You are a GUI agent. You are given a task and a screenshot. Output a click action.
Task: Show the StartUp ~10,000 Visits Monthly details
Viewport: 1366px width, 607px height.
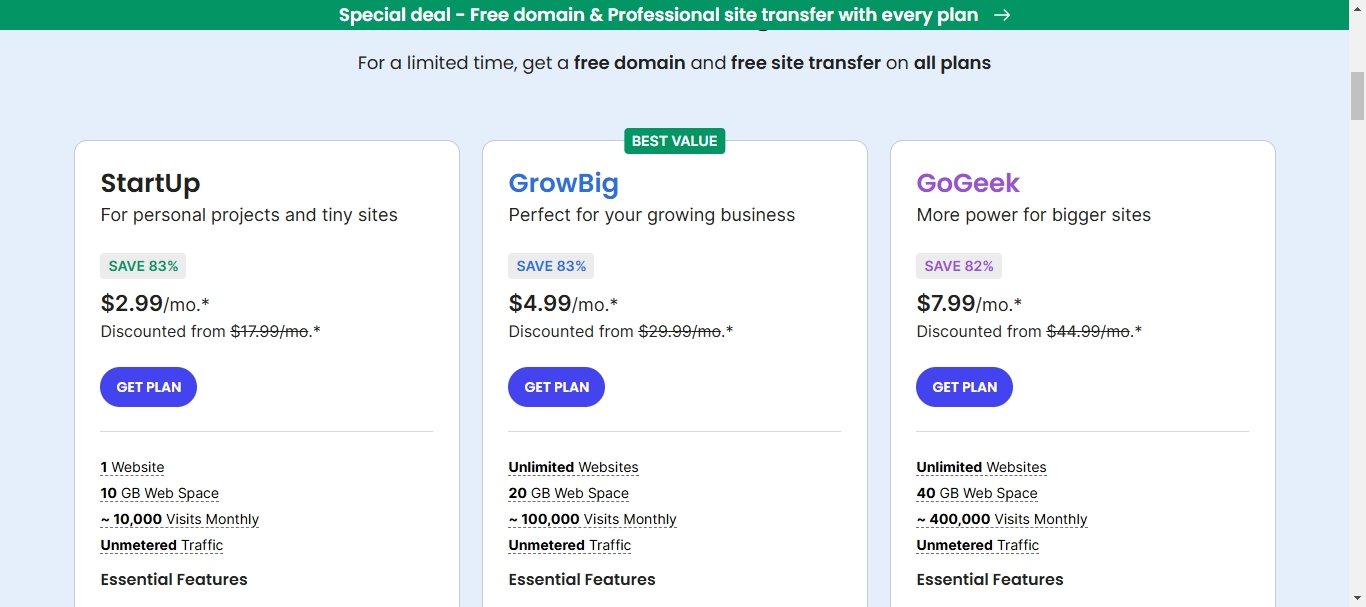pyautogui.click(x=179, y=519)
